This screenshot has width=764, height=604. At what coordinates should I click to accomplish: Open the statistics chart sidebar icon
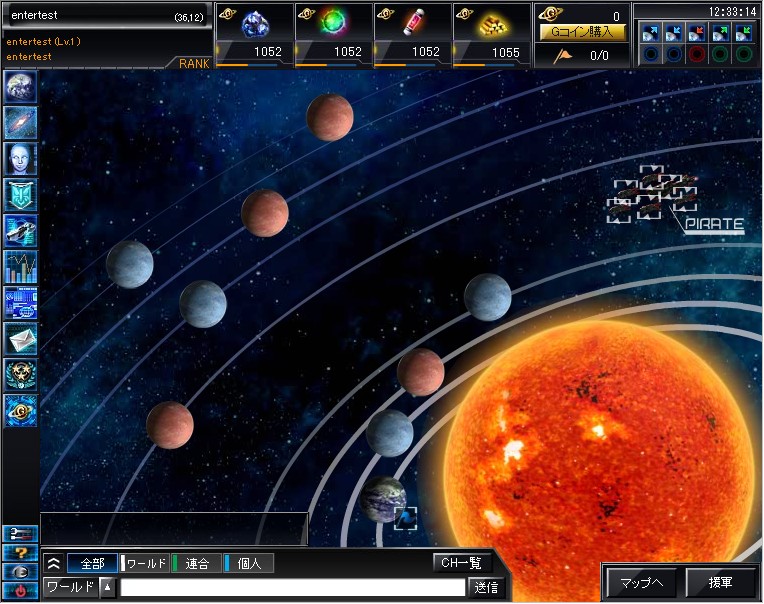pos(20,267)
